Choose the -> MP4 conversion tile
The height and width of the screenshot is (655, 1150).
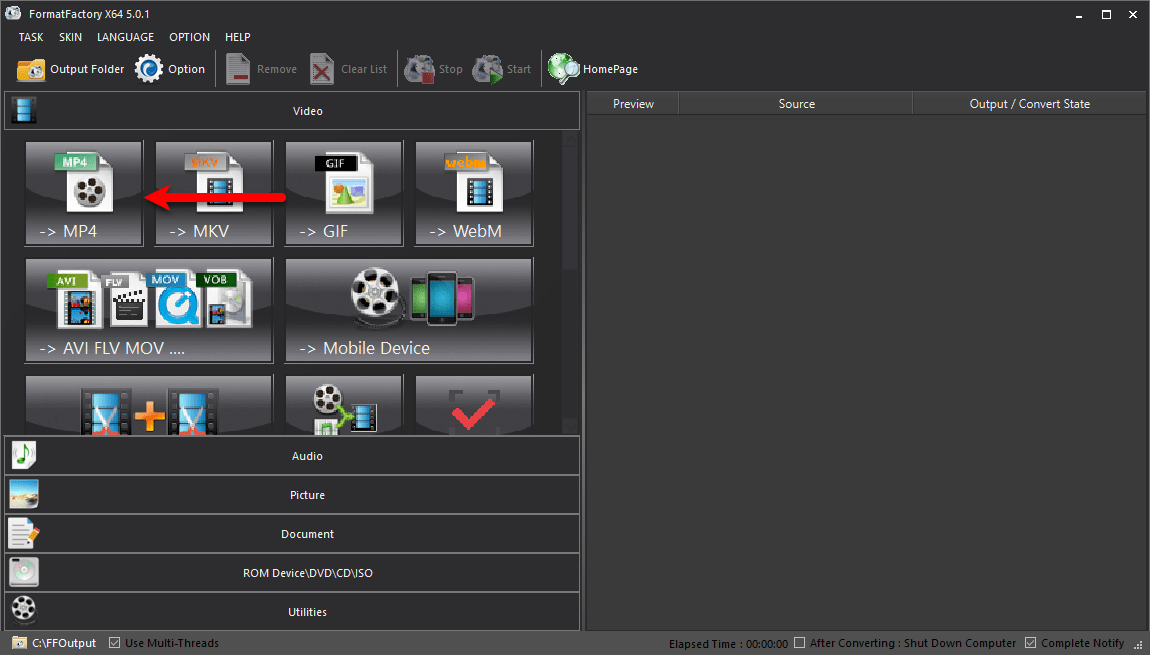pyautogui.click(x=84, y=194)
